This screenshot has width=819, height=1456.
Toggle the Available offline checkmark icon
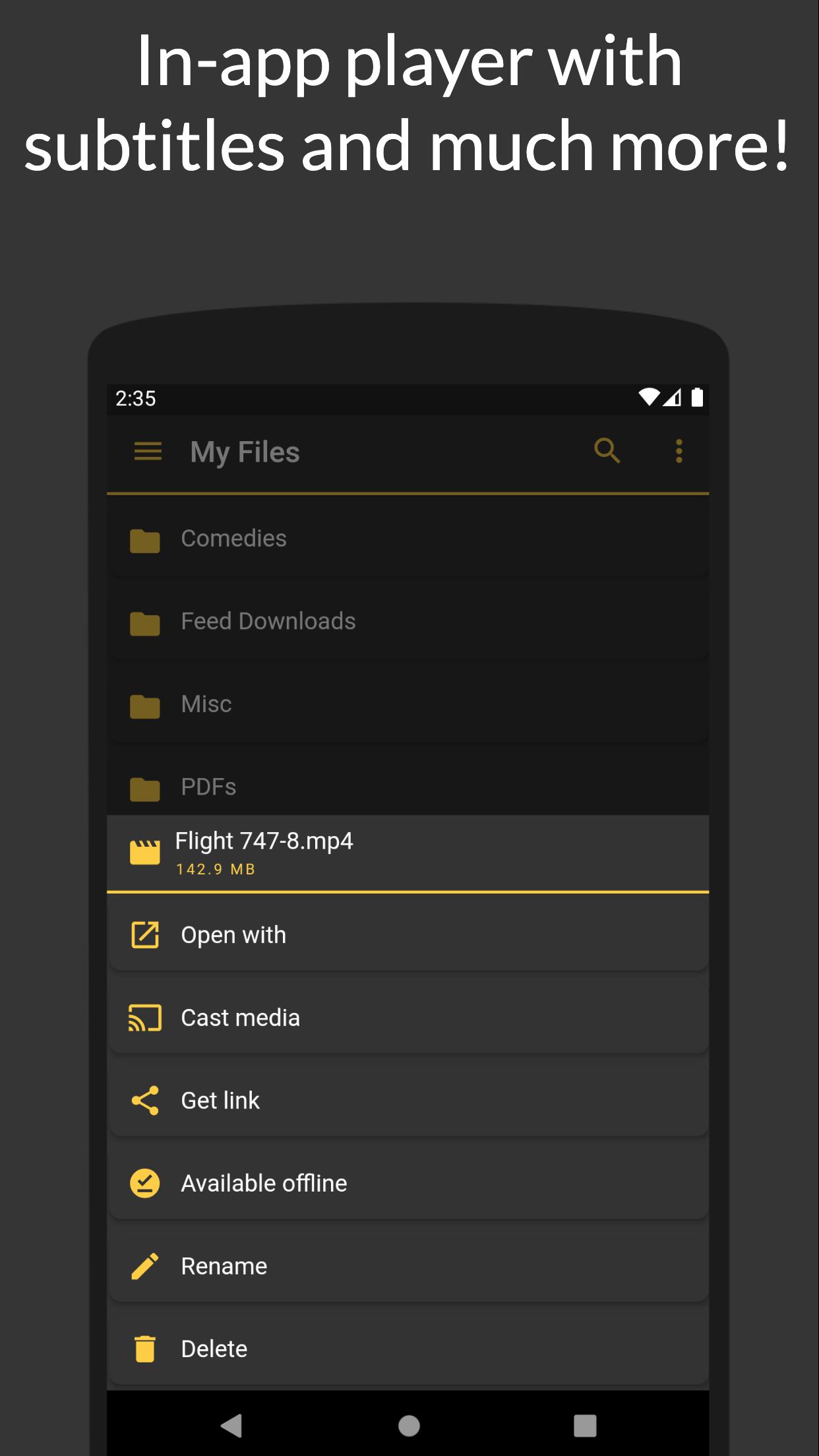tap(145, 1184)
